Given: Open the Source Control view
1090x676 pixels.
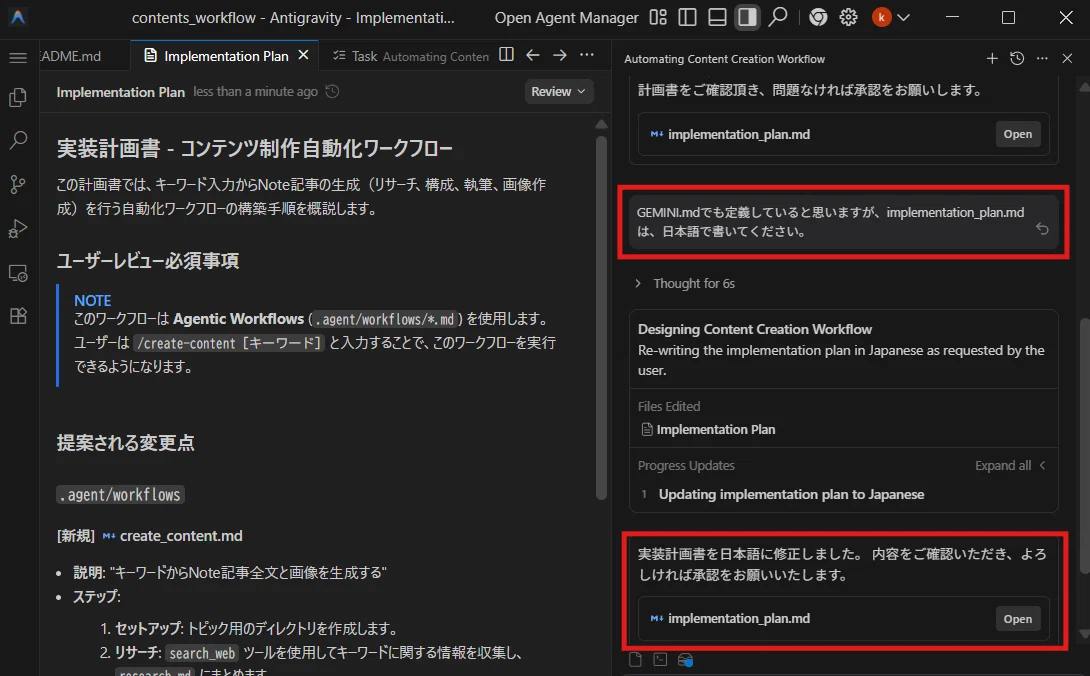Looking at the screenshot, I should pyautogui.click(x=18, y=184).
